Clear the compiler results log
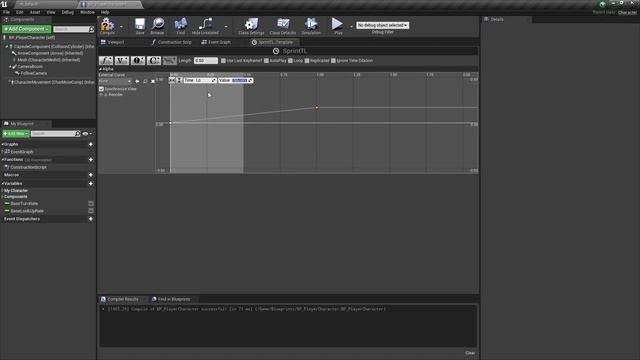Screen dimensions: 640x360 (470, 353)
